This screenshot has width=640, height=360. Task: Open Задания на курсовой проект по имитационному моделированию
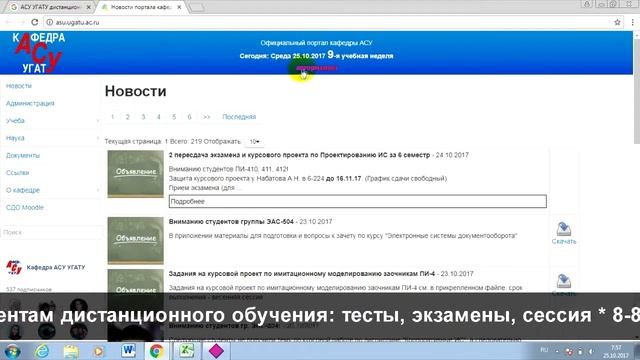pos(302,274)
